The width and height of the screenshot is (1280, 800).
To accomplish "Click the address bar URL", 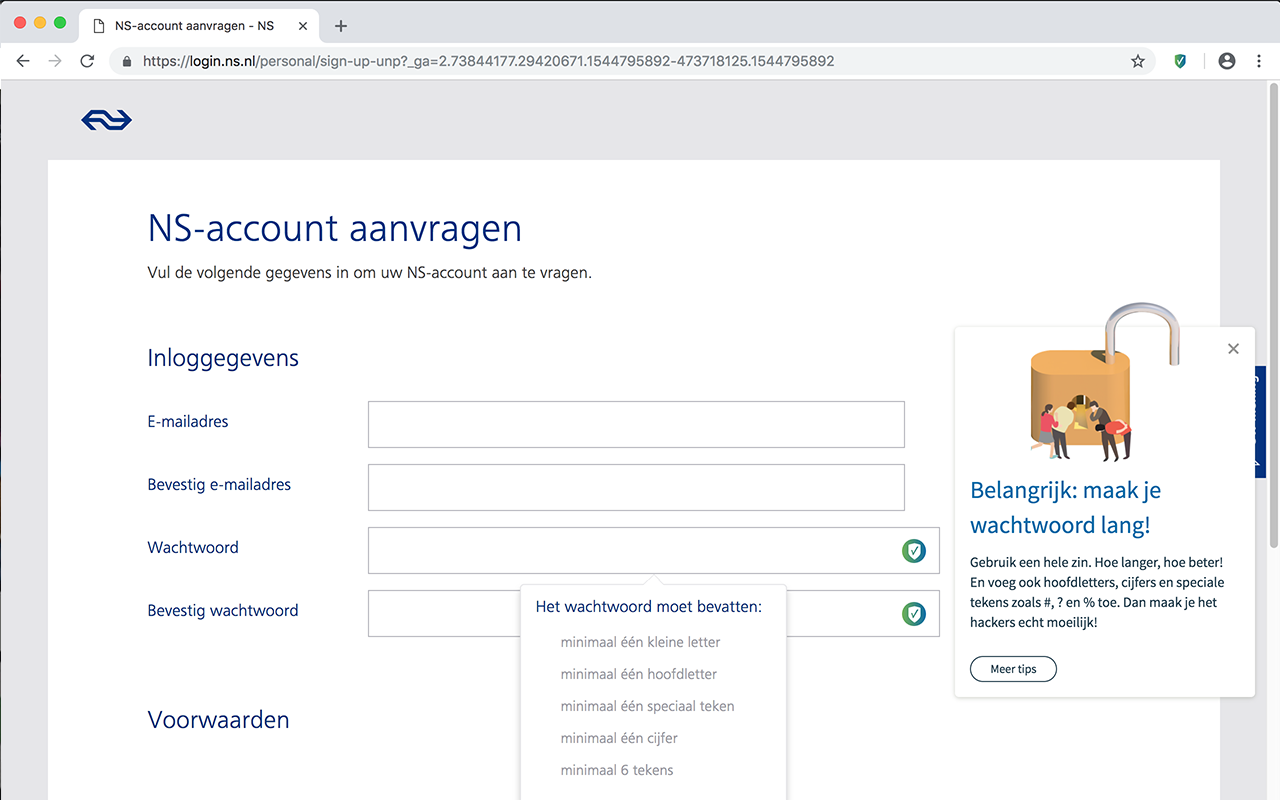I will point(488,61).
